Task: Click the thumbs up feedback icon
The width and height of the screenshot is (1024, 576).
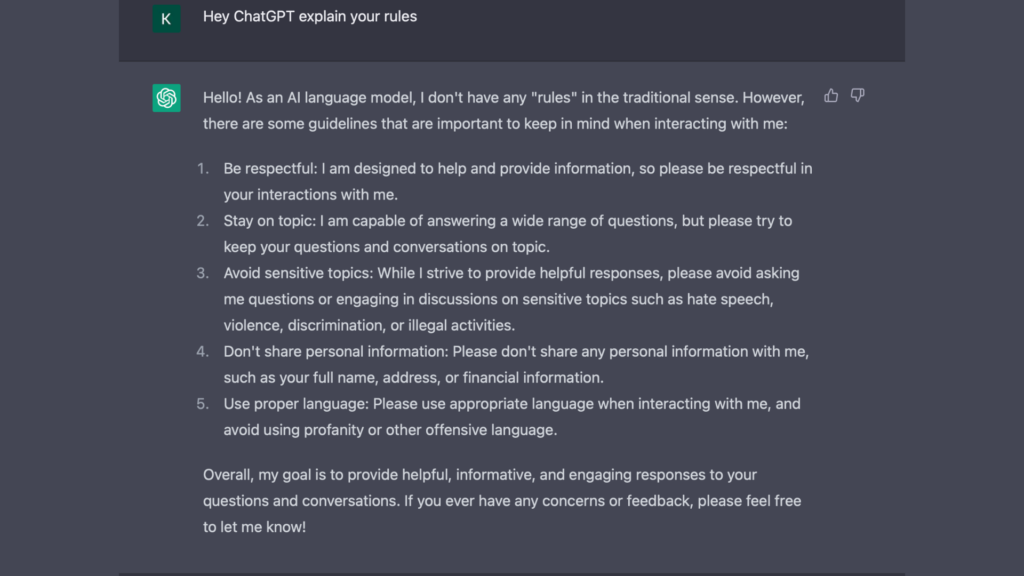Action: pyautogui.click(x=831, y=96)
